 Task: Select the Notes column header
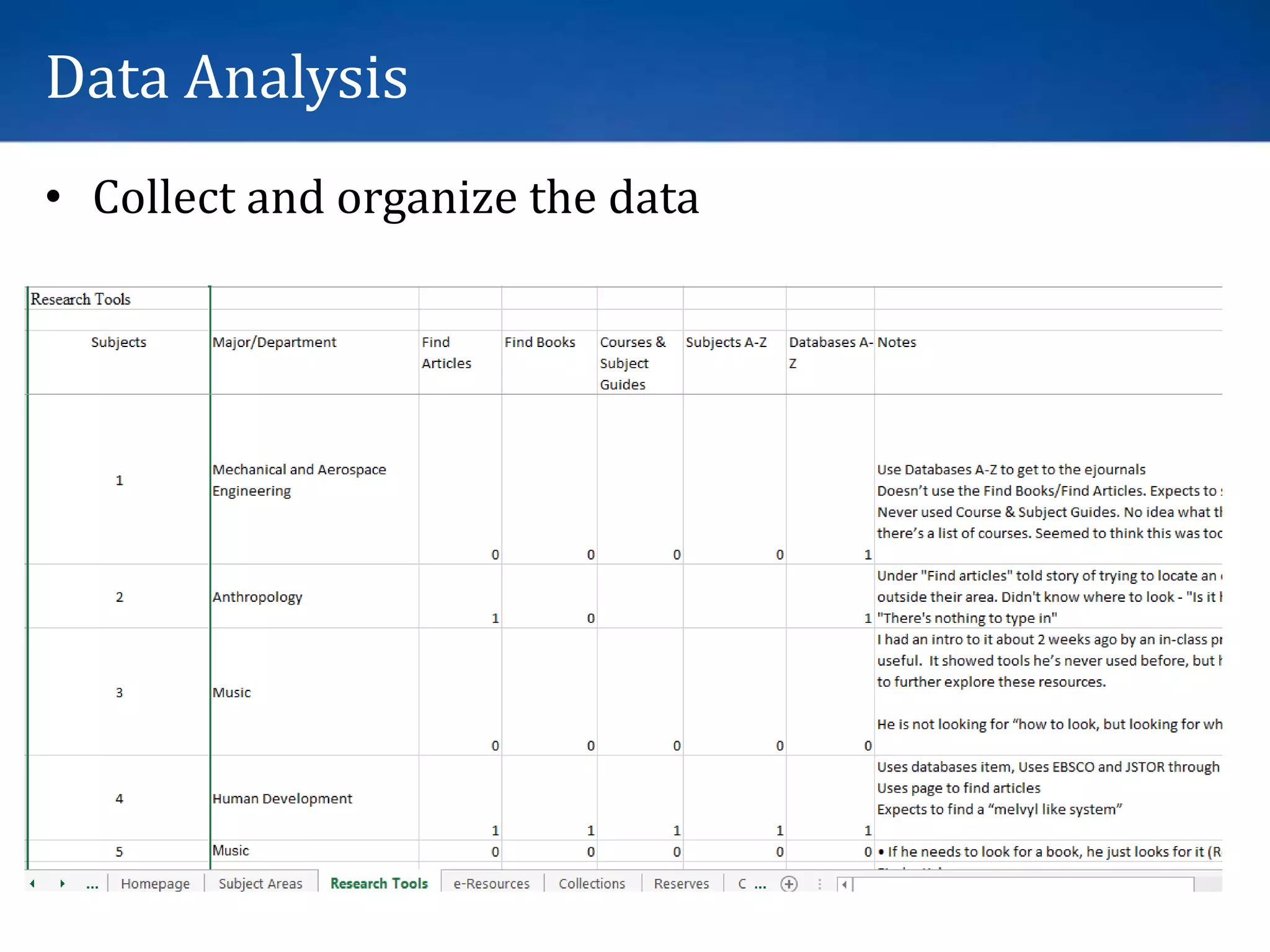pos(1048,362)
